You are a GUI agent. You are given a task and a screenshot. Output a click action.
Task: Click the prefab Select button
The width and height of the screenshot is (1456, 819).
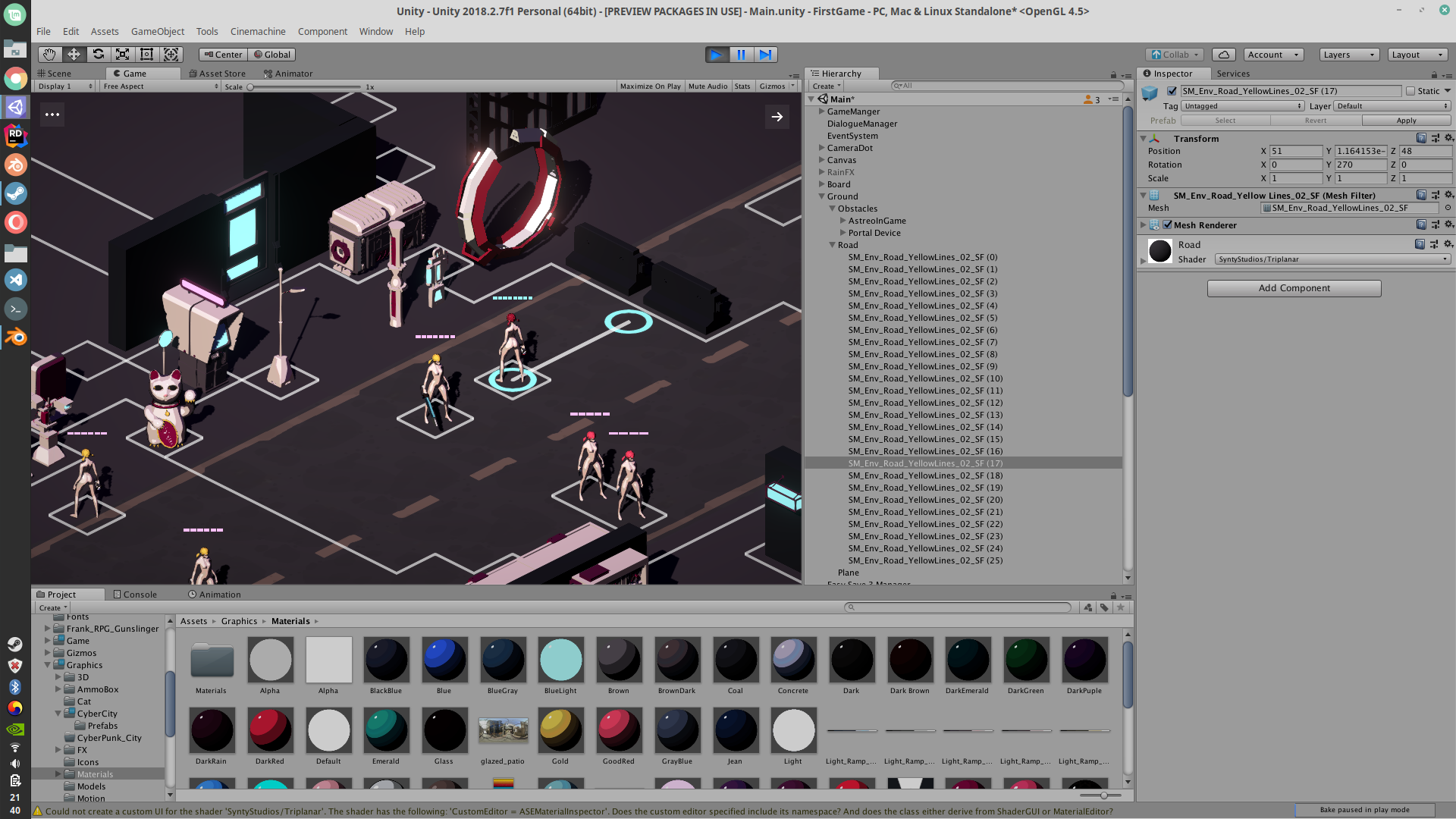[1225, 121]
